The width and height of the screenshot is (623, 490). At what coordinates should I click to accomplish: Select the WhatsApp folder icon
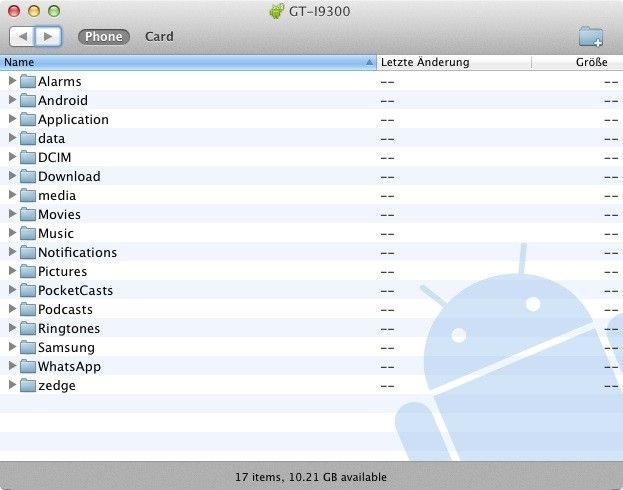tap(28, 366)
